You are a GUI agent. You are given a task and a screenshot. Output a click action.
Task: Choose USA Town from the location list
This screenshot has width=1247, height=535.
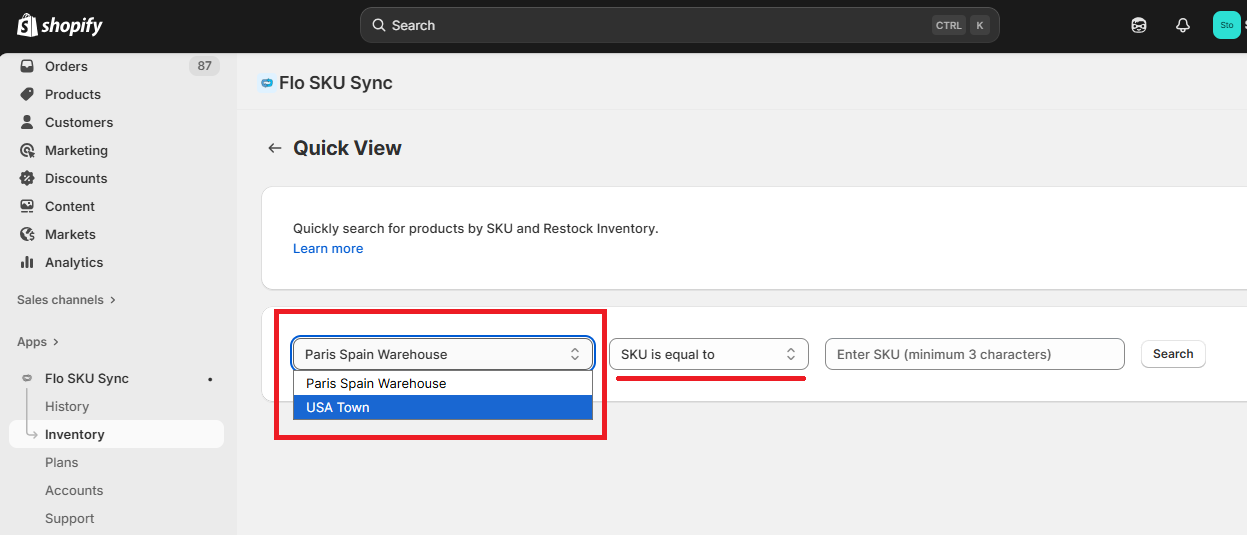[443, 407]
